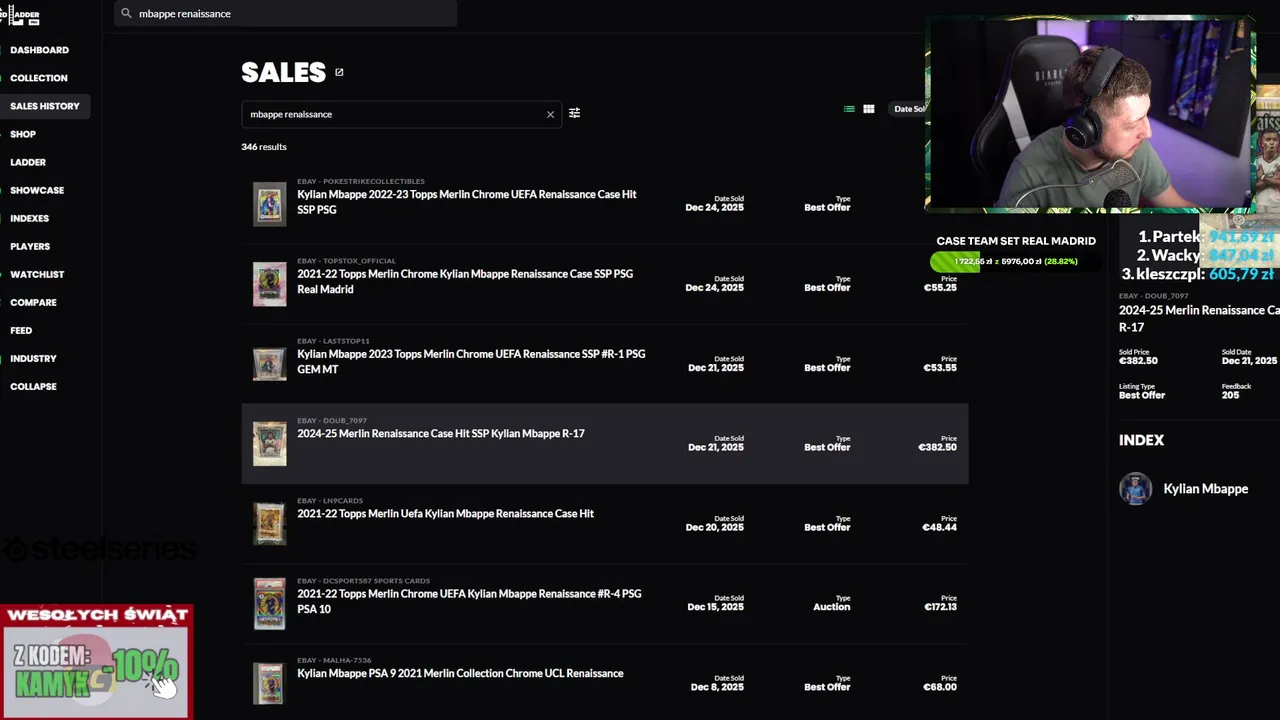Click eBay seller label DOUB_7097 in detail panel

click(x=1153, y=296)
